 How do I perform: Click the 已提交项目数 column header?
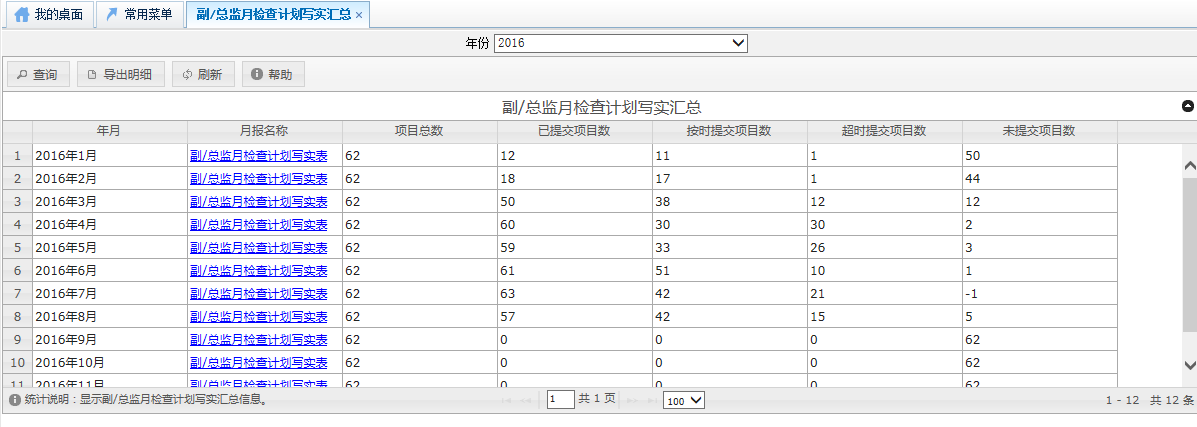[574, 131]
